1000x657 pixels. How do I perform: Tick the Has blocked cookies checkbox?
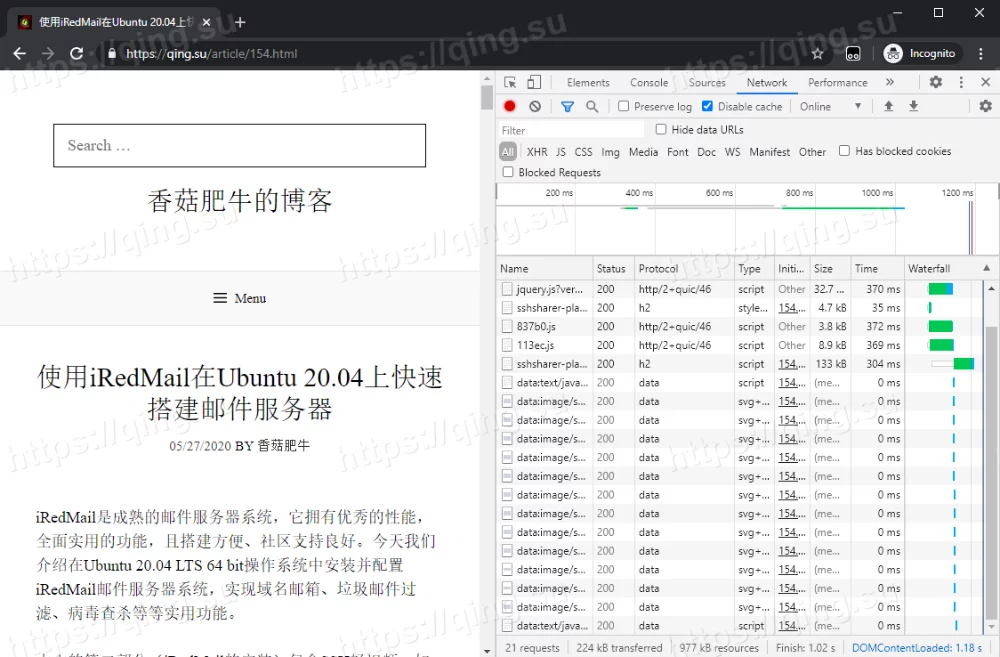(x=844, y=151)
